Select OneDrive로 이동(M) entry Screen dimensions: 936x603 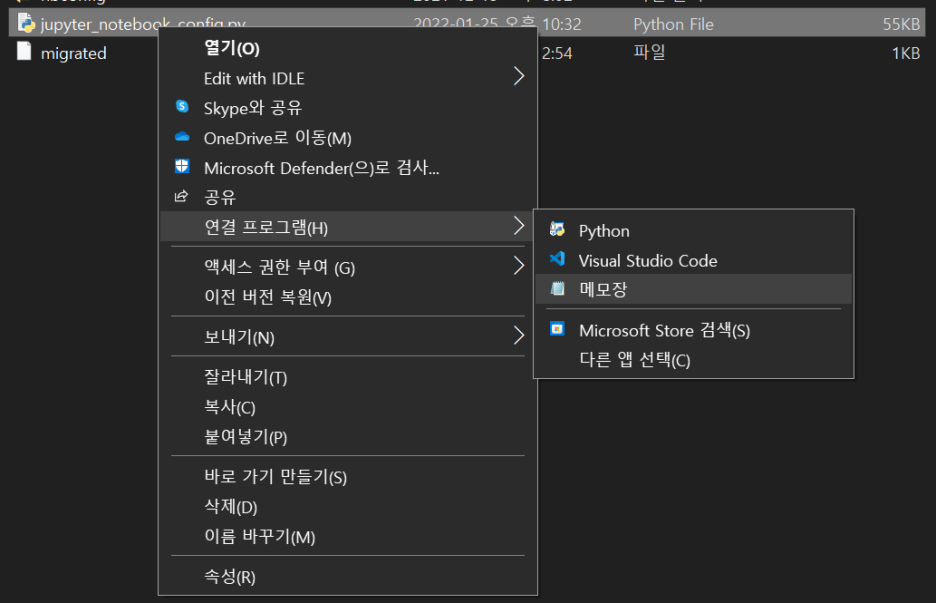[x=348, y=138]
